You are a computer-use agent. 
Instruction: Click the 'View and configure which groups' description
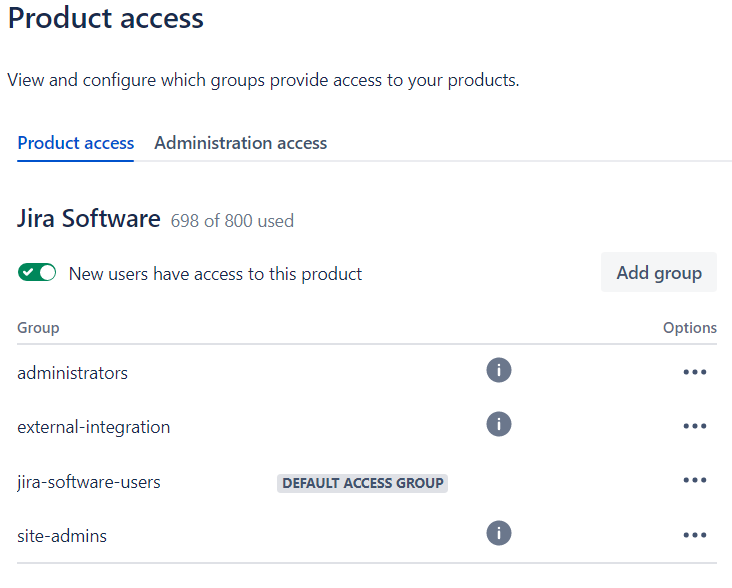click(x=263, y=80)
